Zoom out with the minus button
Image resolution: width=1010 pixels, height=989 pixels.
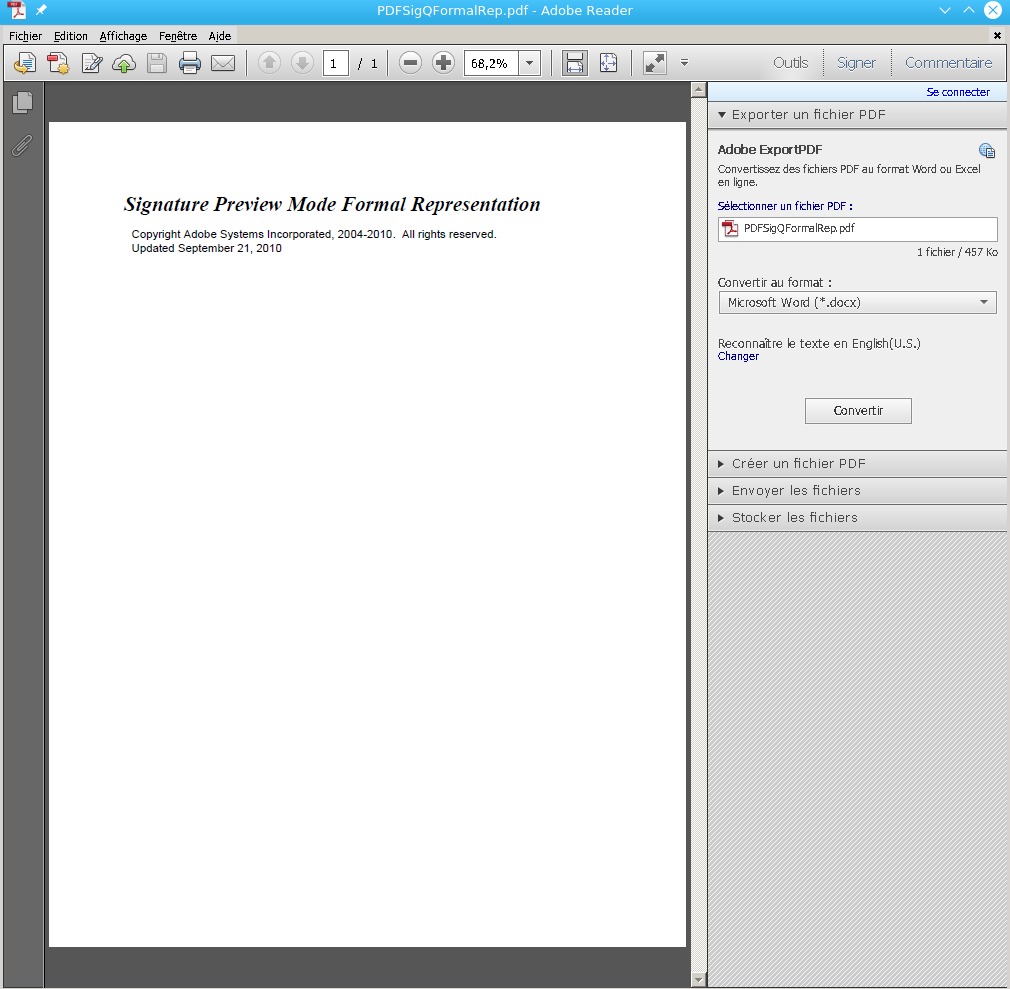coord(410,62)
